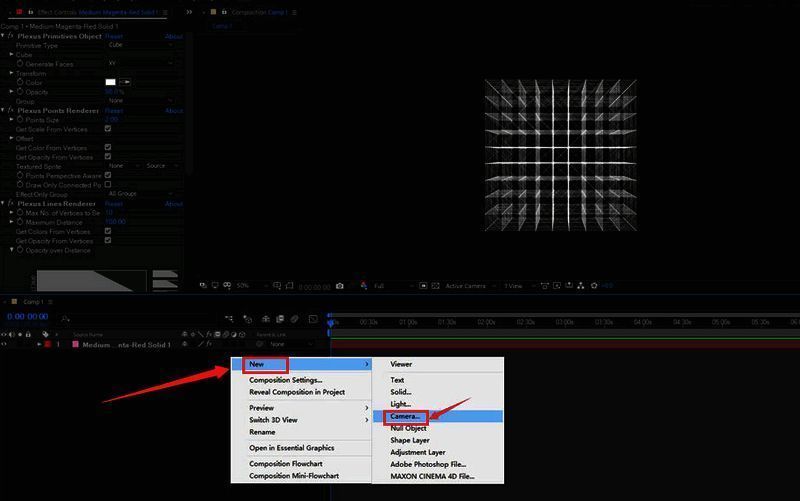Click Reset for Plexus Primitives Object

(x=114, y=36)
